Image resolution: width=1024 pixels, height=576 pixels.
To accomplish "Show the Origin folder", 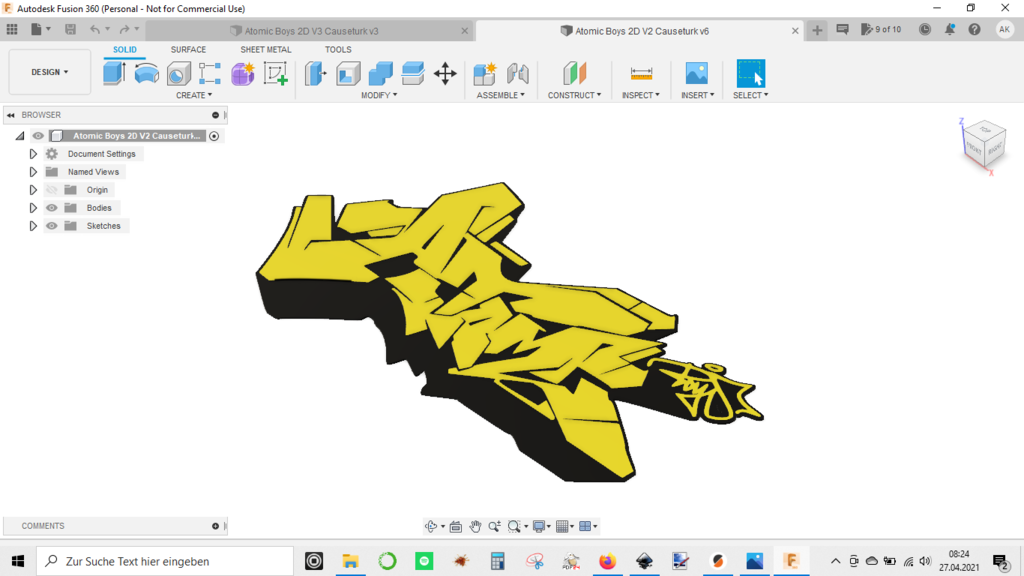I will coord(52,190).
